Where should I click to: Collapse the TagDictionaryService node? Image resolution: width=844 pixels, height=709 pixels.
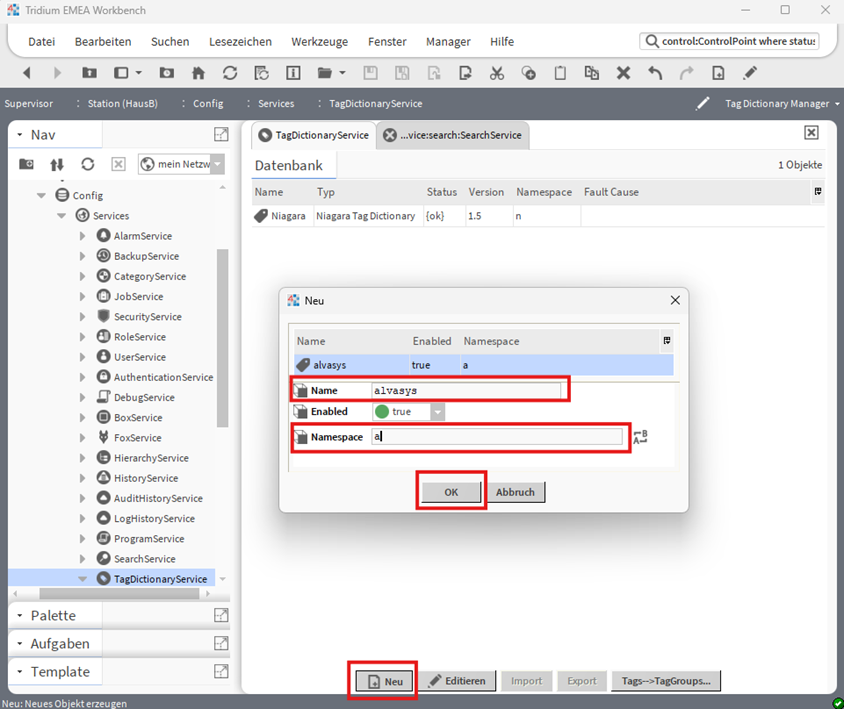pos(82,579)
